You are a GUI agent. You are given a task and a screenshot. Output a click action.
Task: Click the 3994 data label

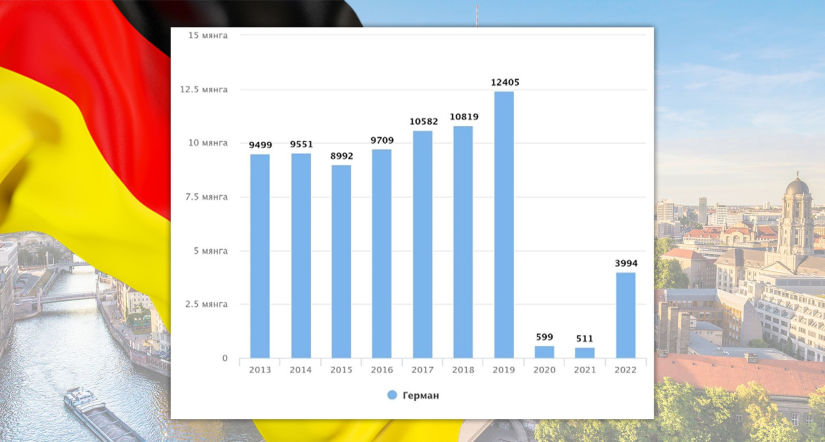(626, 264)
